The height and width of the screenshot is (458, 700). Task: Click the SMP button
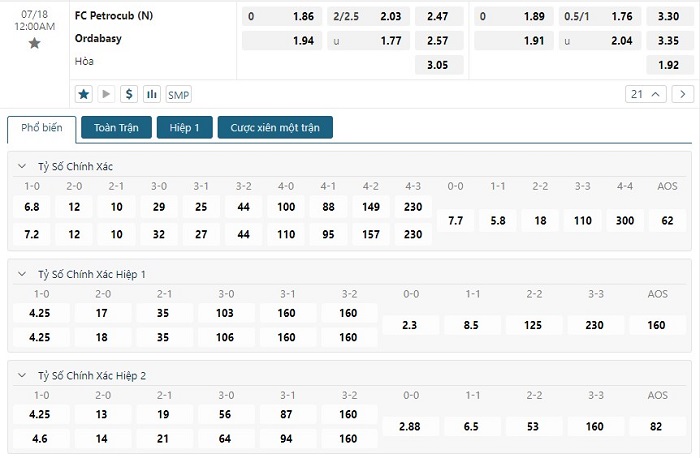click(179, 94)
